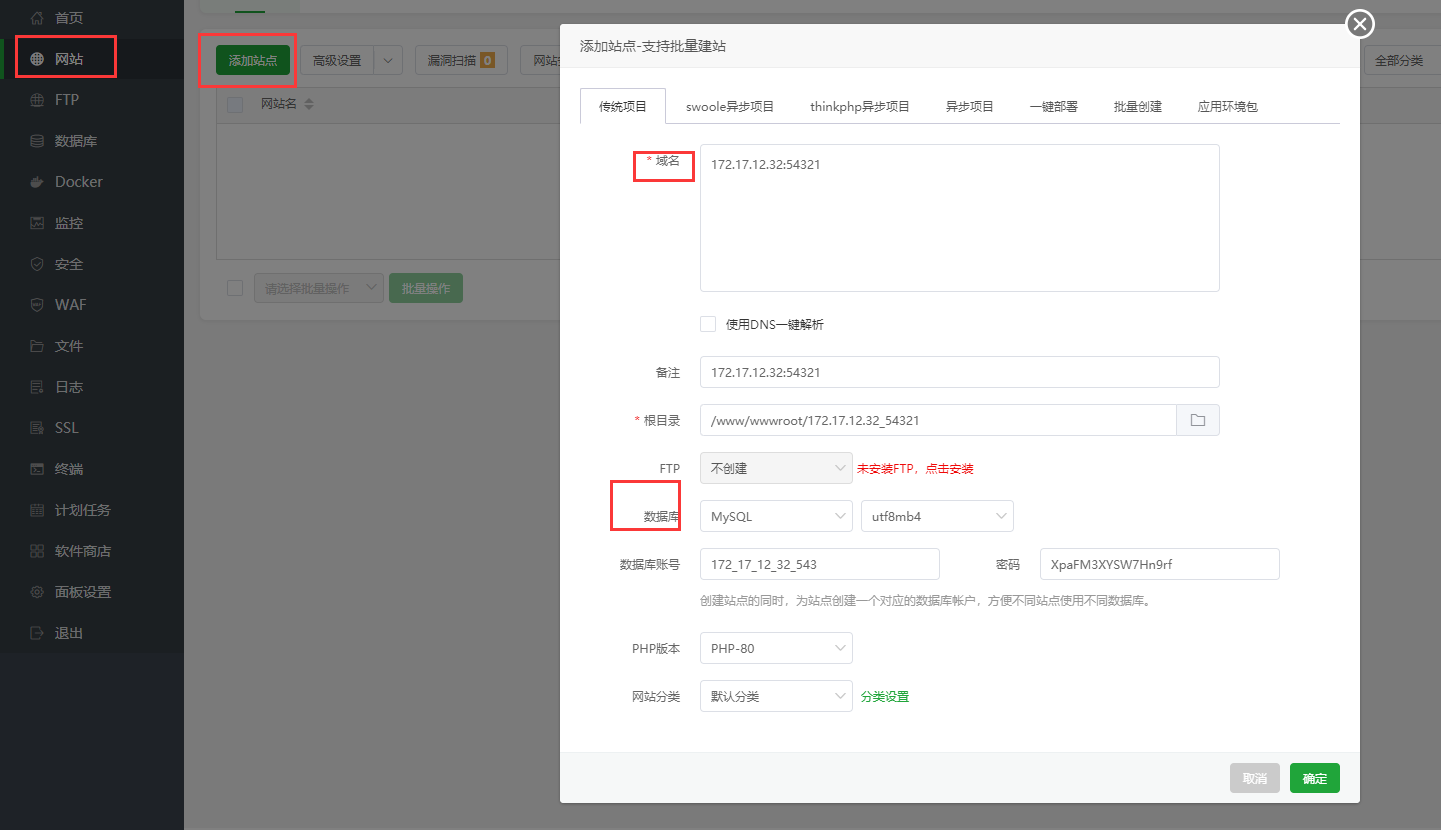
Task: Click the security shield icon
Action: pyautogui.click(x=37, y=264)
